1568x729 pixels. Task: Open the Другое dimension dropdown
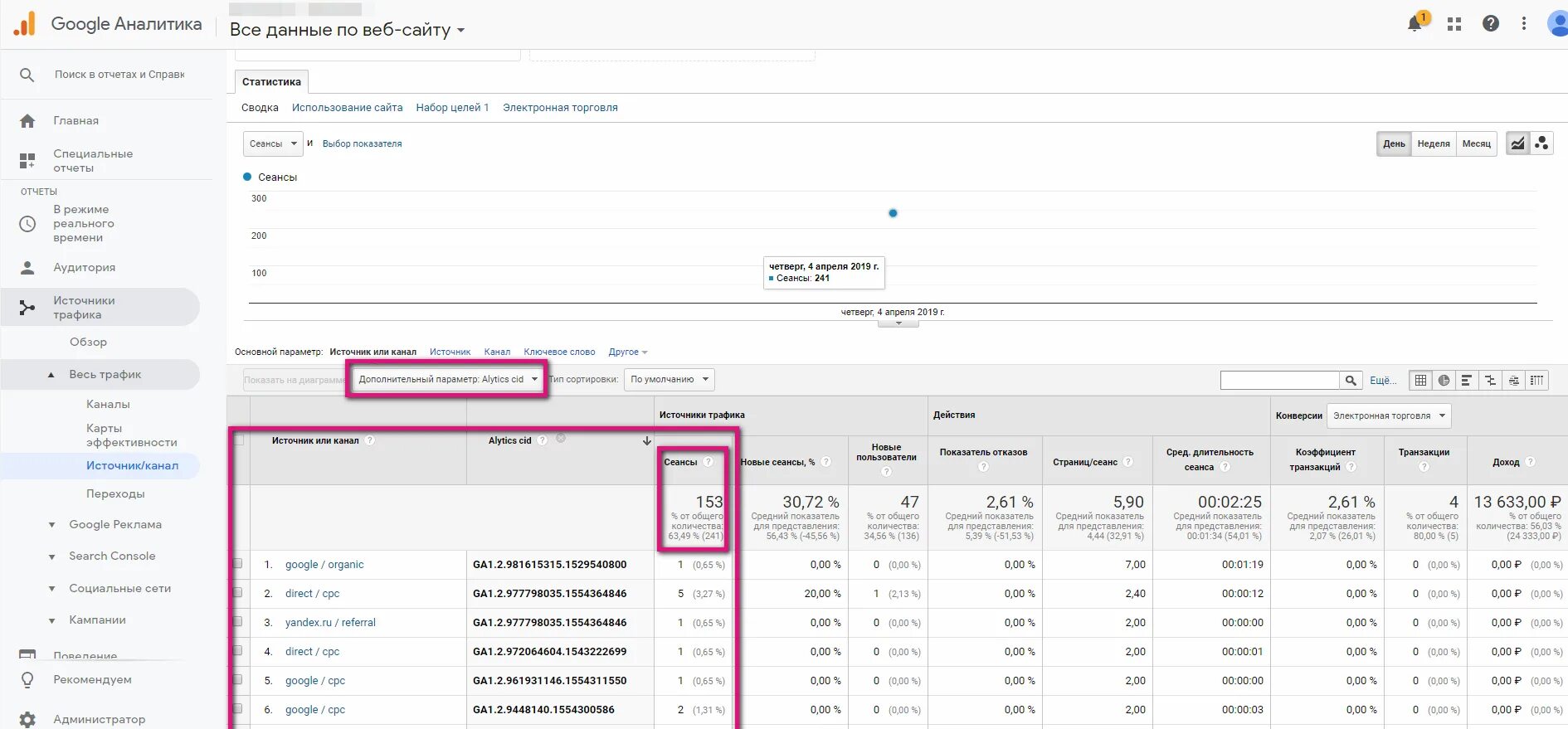coord(627,352)
